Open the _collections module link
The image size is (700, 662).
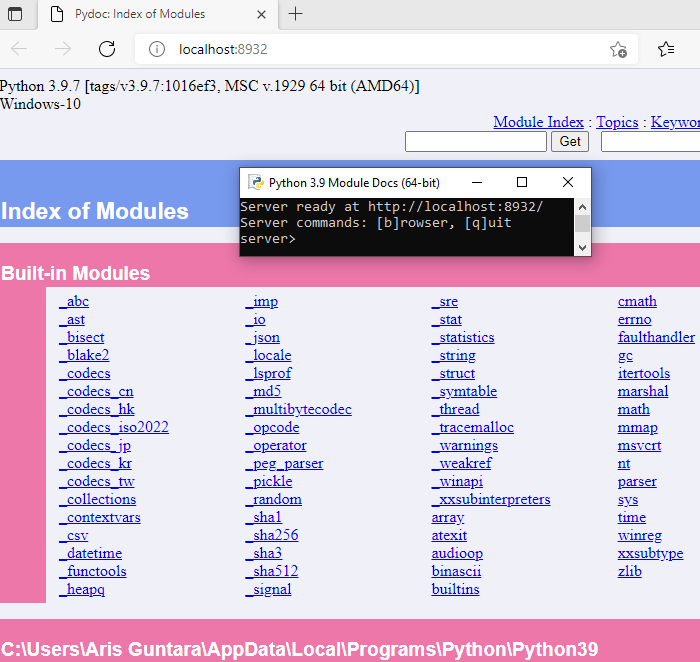tap(97, 499)
